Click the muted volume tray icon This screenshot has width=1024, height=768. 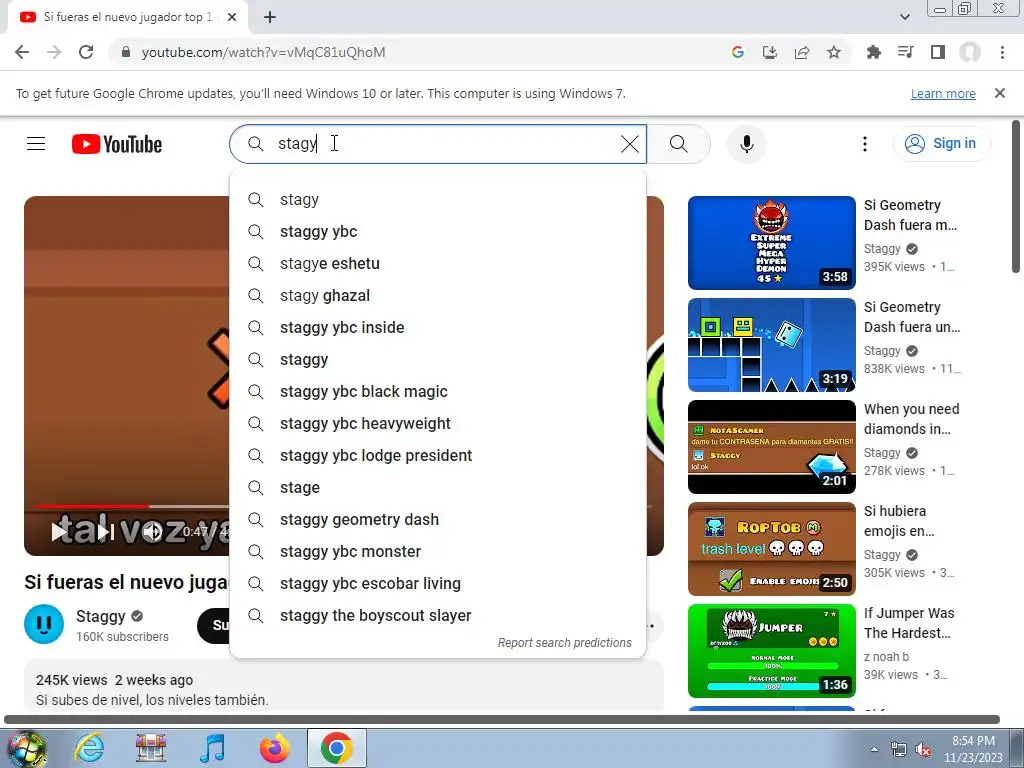[923, 750]
